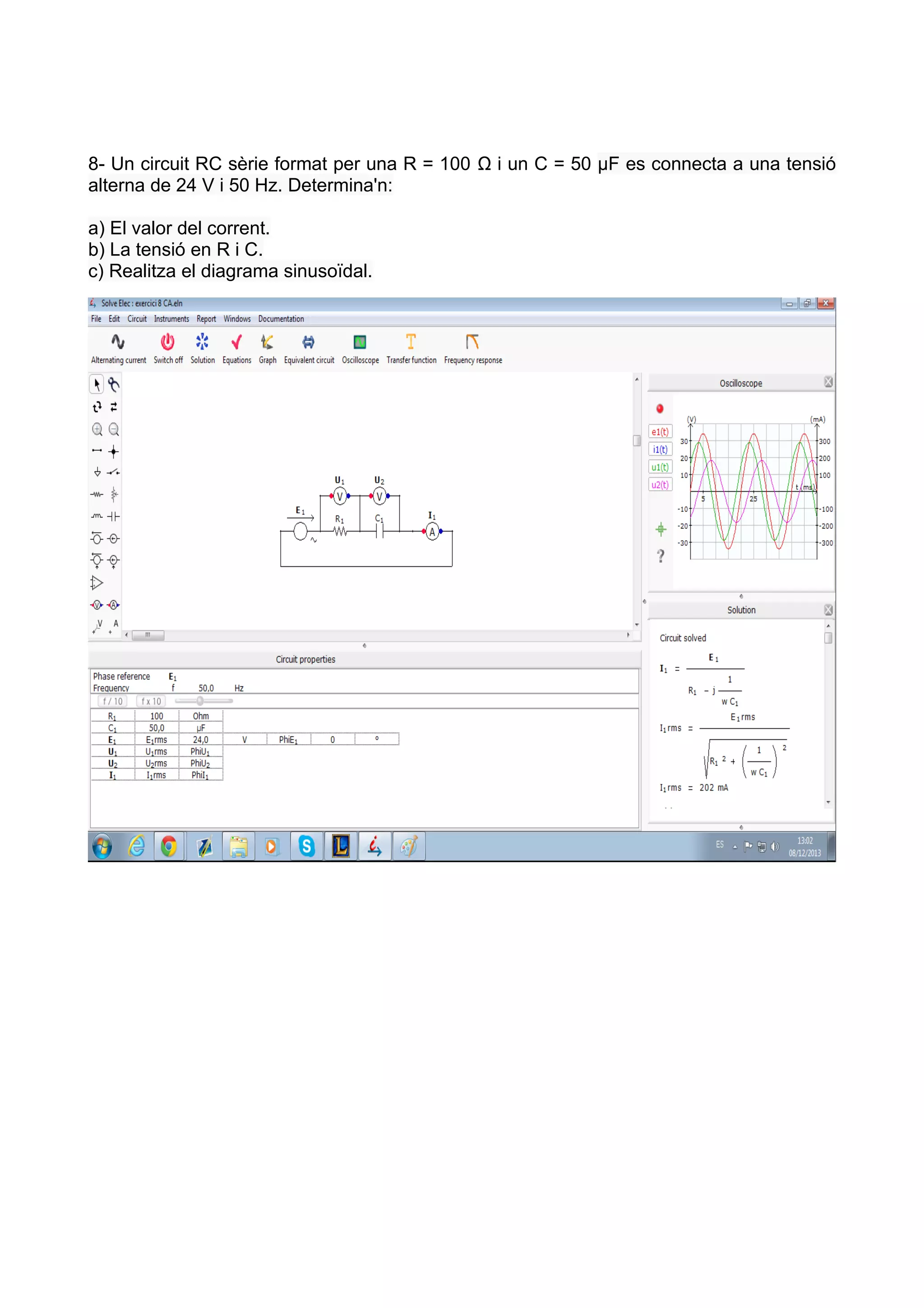Open the Transfer function tool
924x1308 pixels.
411,348
